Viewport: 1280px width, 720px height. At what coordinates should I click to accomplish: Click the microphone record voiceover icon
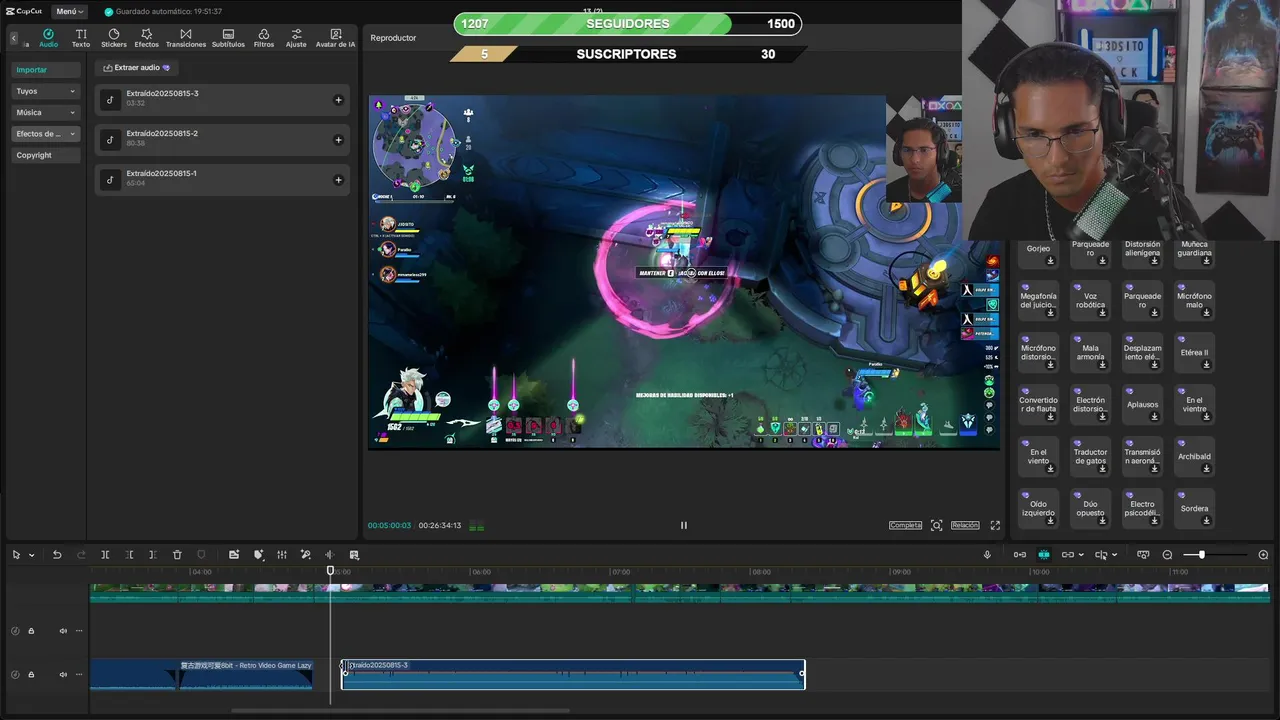(x=987, y=555)
